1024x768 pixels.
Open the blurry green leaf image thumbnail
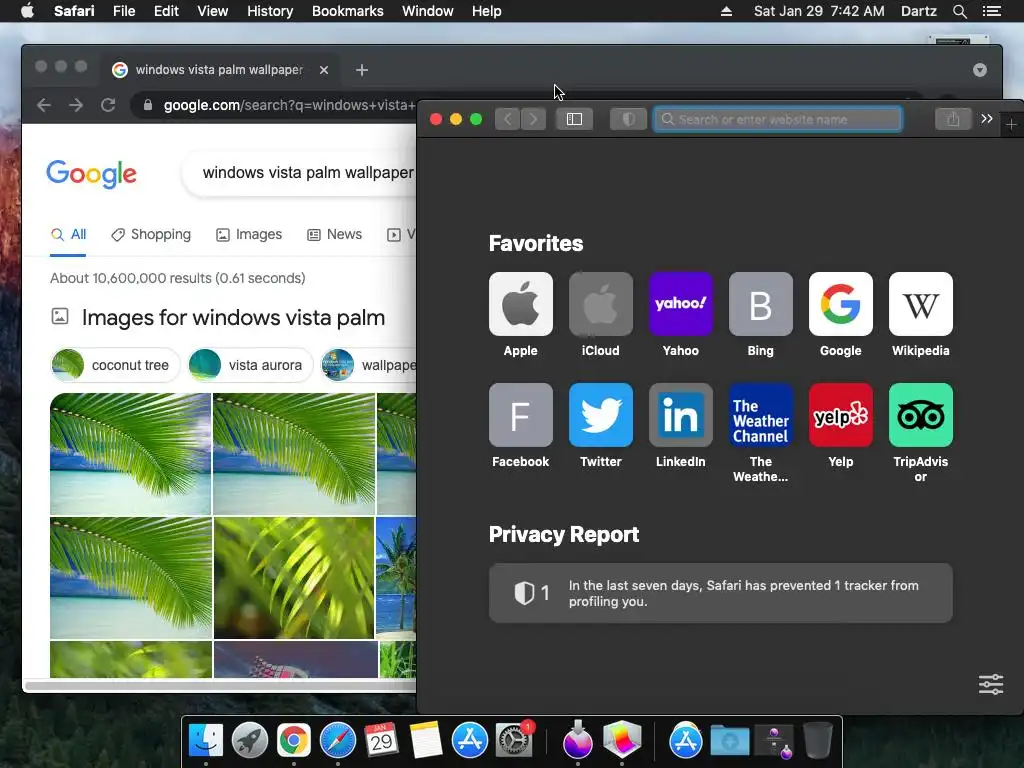pos(294,578)
